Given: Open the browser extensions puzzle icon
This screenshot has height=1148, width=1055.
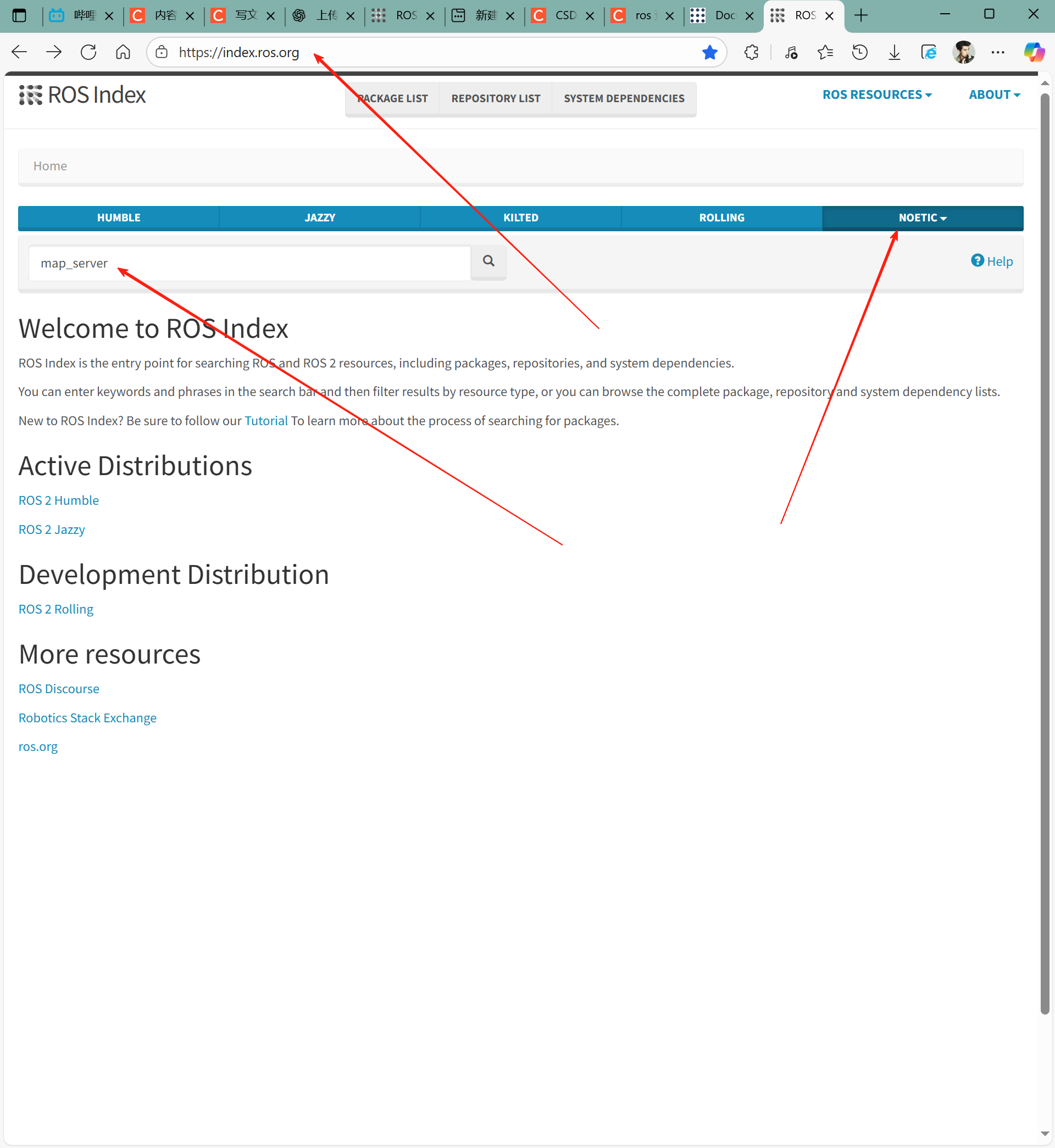Looking at the screenshot, I should coord(751,53).
